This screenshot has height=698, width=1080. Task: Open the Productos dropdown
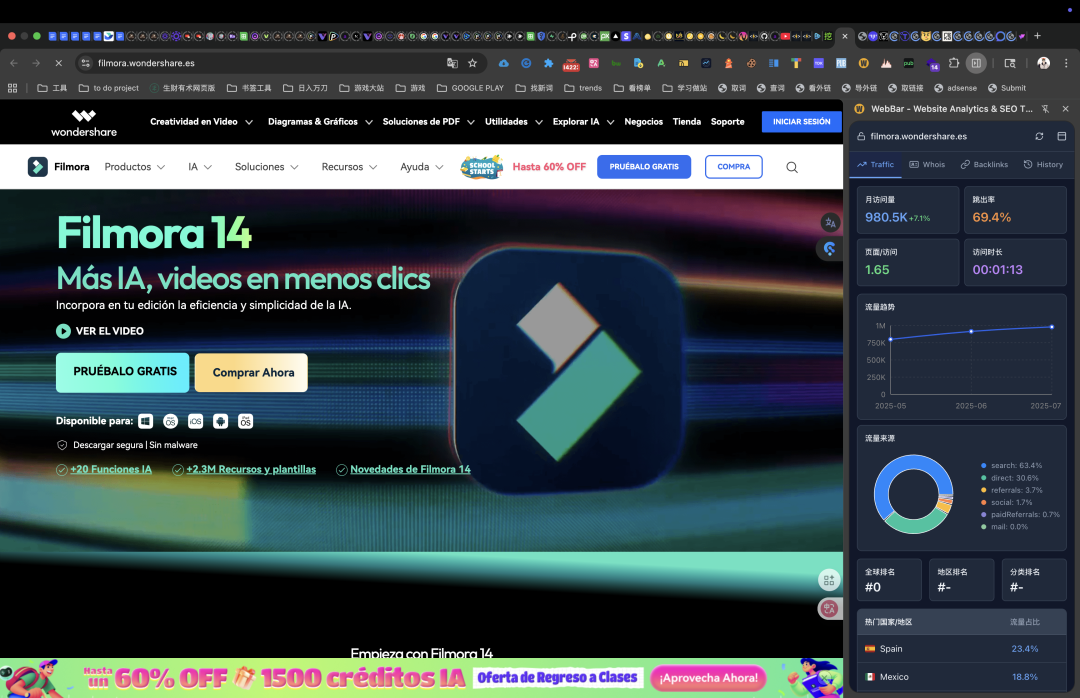(x=135, y=167)
